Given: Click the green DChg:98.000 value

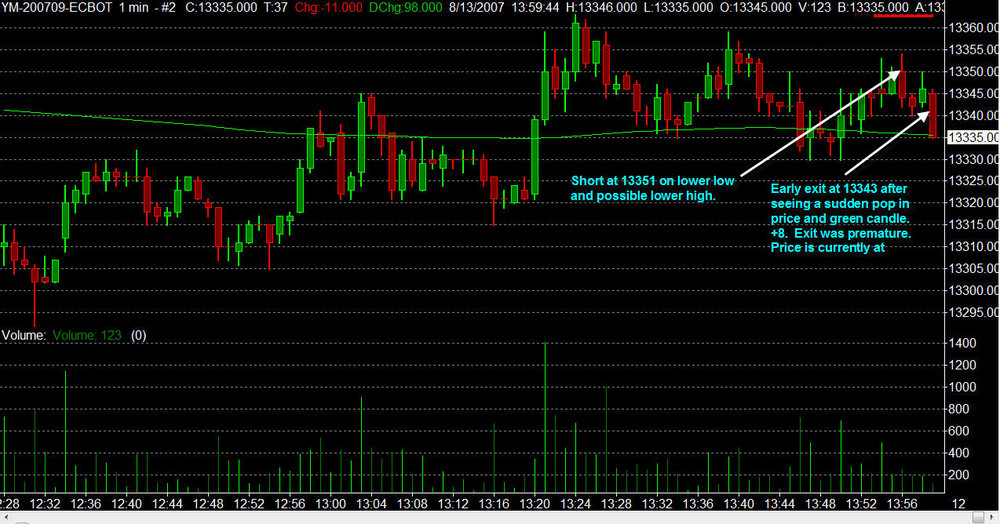Looking at the screenshot, I should click(406, 8).
